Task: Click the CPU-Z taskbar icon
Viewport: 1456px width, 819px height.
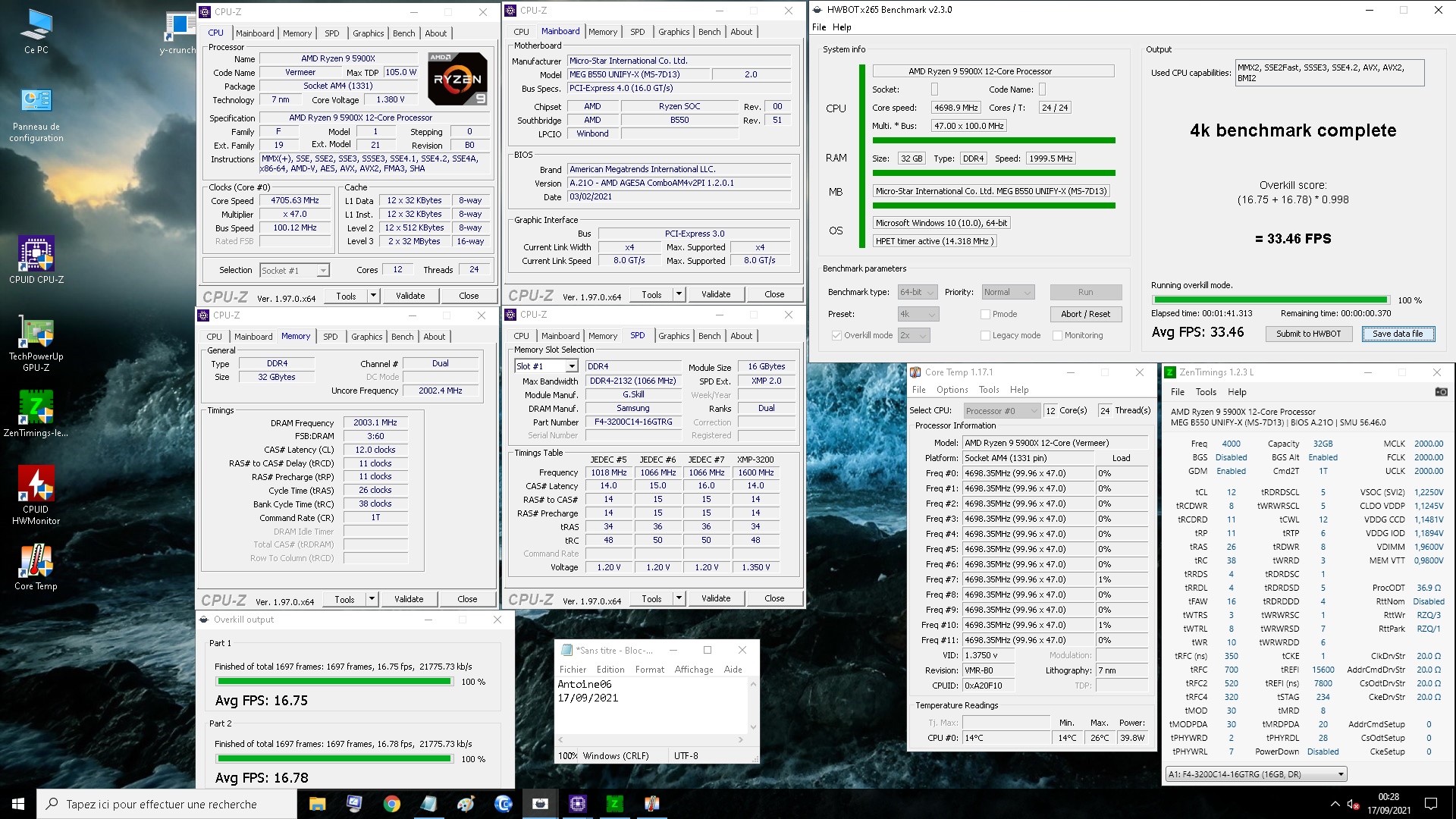Action: [577, 804]
